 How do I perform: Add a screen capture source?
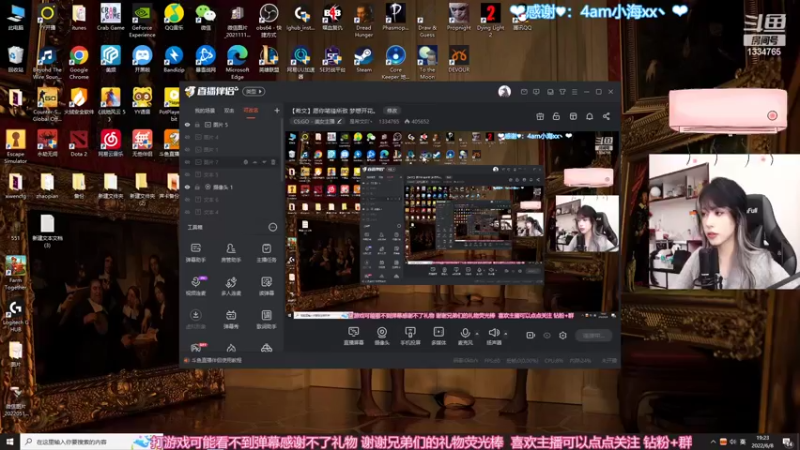pos(353,336)
